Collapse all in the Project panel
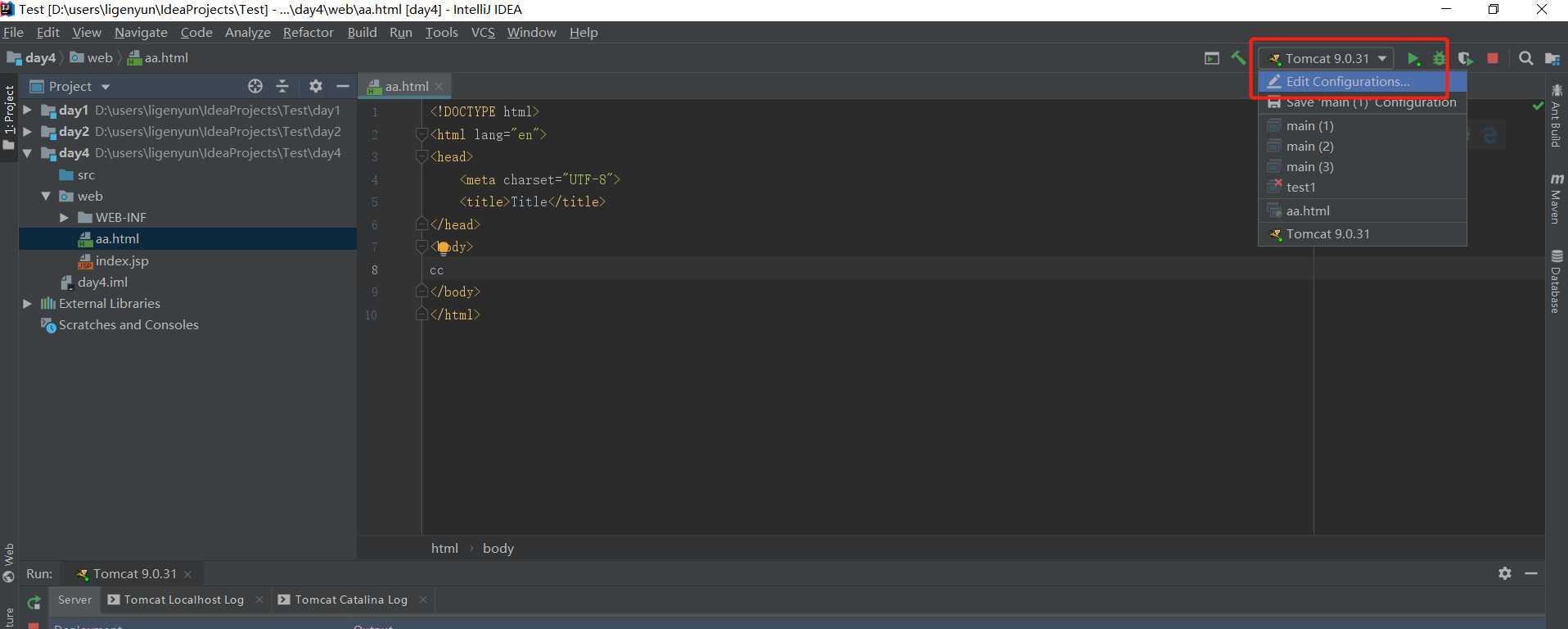This screenshot has width=1568, height=629. [282, 86]
